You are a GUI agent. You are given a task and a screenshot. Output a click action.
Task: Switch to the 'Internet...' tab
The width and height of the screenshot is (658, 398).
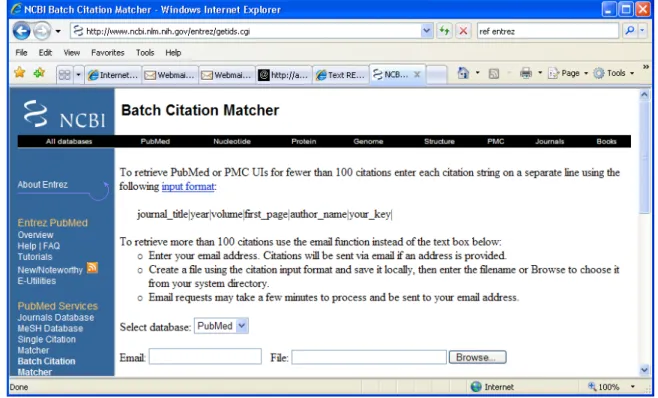point(112,75)
